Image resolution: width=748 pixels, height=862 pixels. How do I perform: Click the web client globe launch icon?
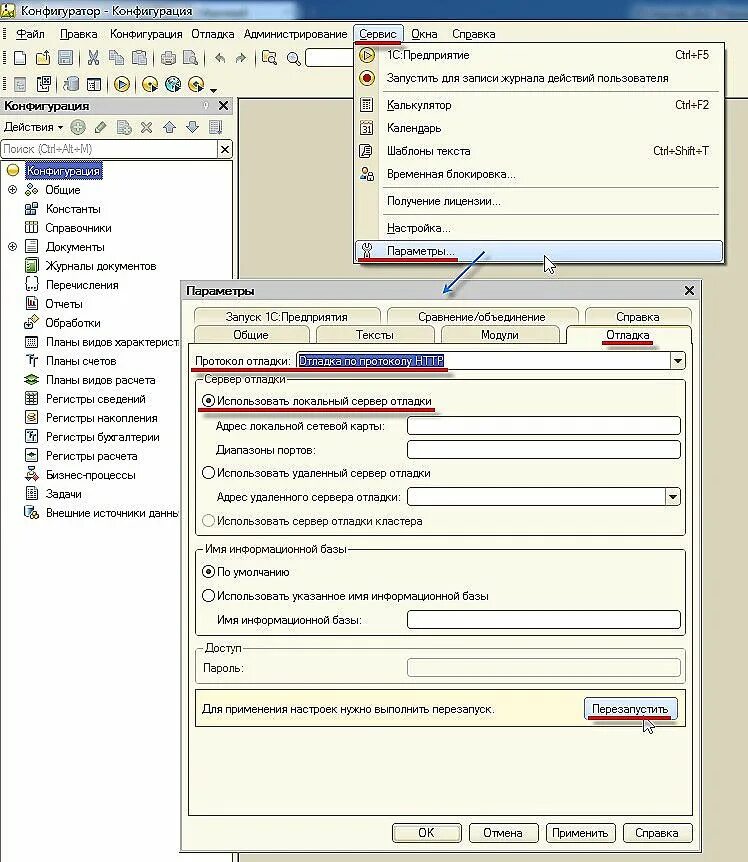173,84
